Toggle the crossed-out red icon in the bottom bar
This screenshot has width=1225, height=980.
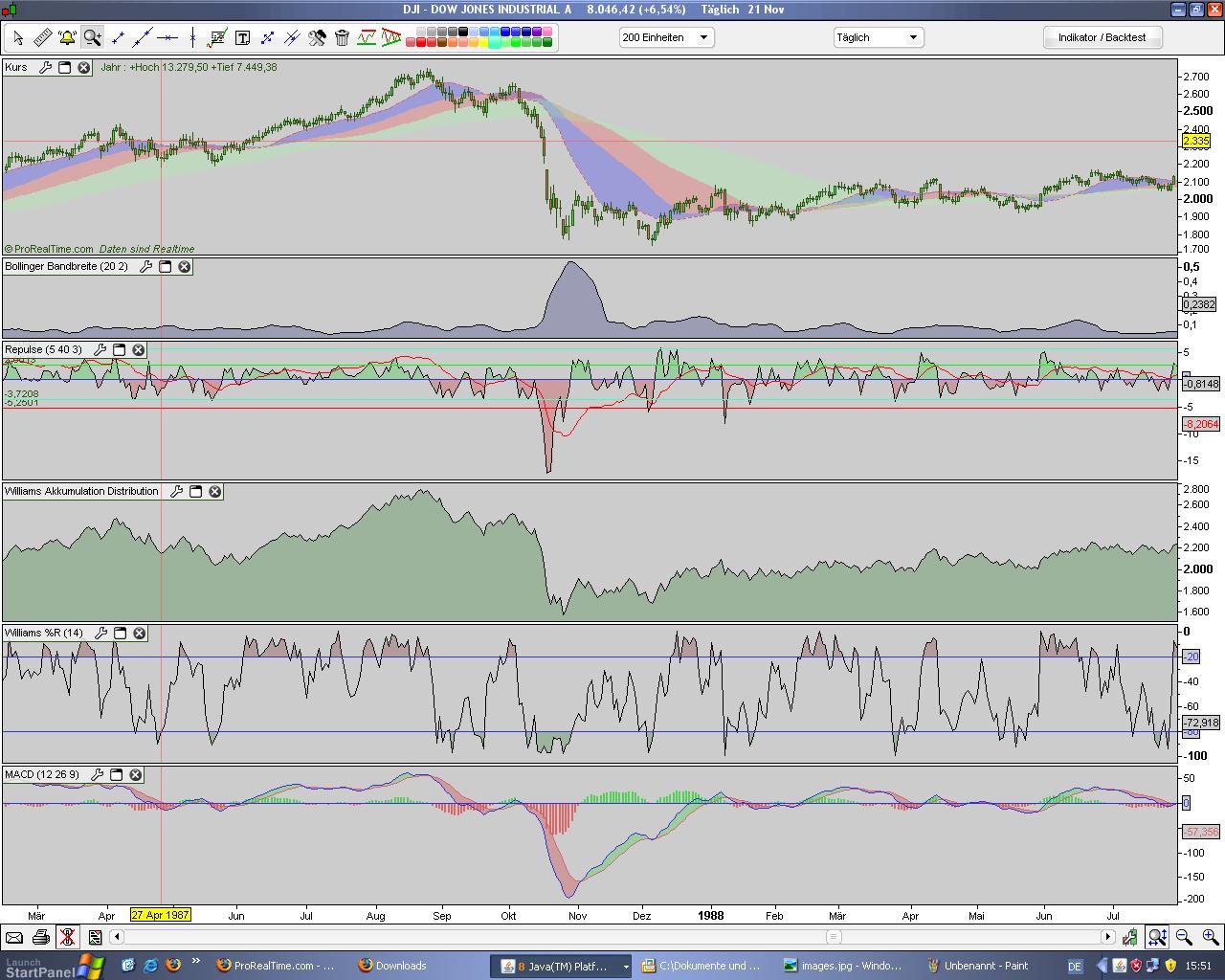[67, 937]
